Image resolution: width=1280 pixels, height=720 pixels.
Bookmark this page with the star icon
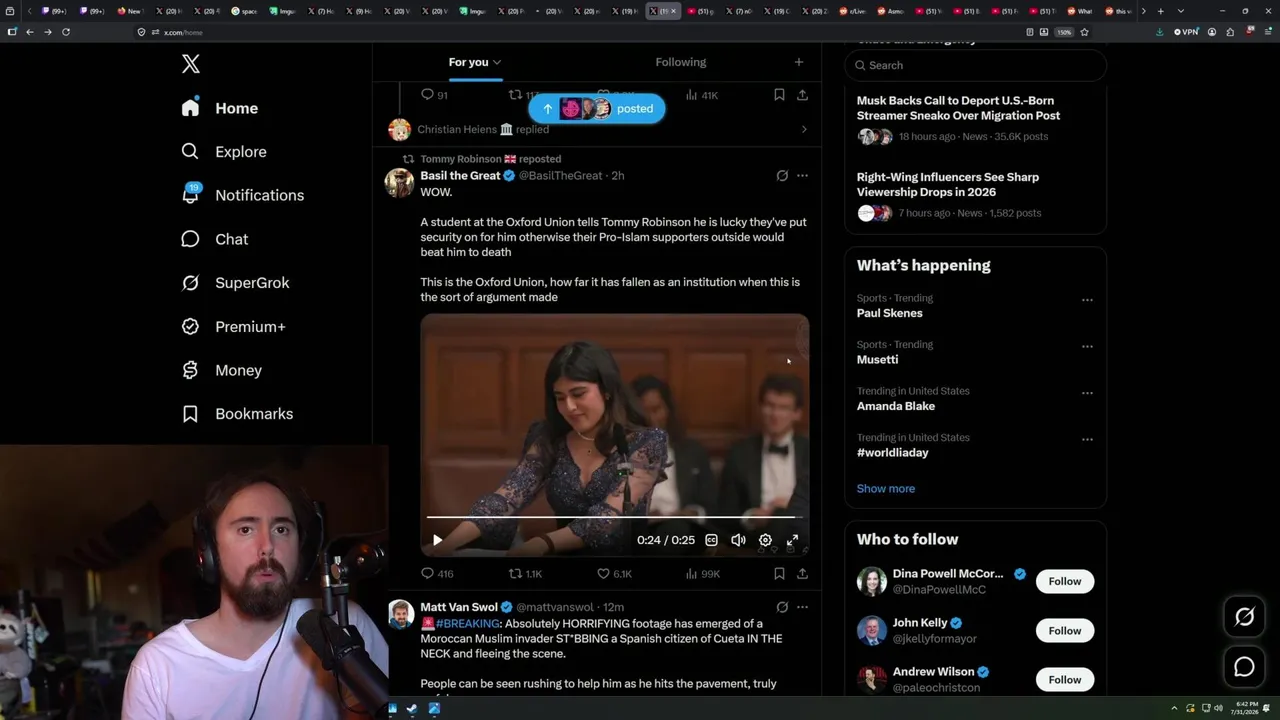click(1084, 32)
